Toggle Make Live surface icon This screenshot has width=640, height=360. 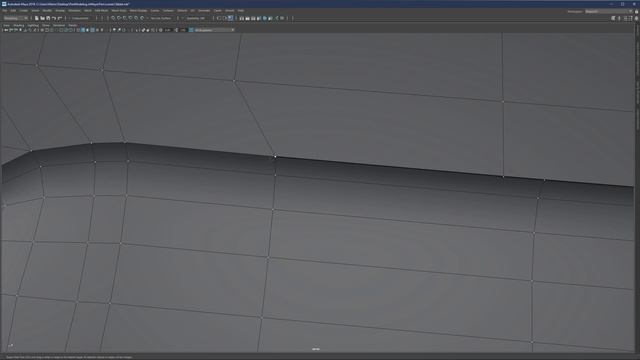[x=142, y=18]
